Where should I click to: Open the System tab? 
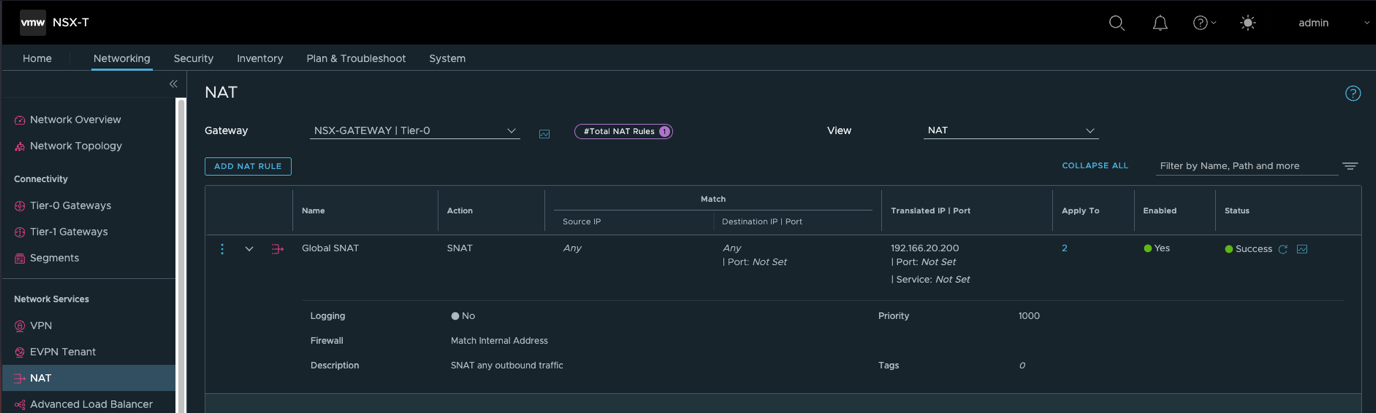(x=447, y=58)
